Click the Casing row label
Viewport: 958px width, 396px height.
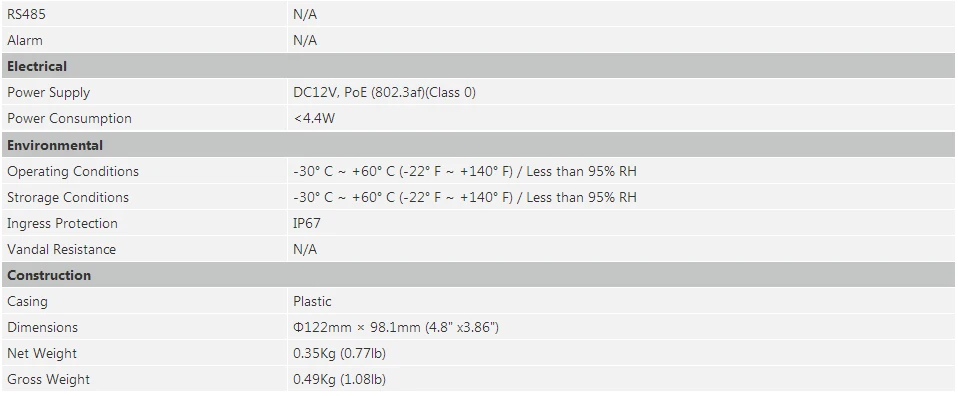27,301
